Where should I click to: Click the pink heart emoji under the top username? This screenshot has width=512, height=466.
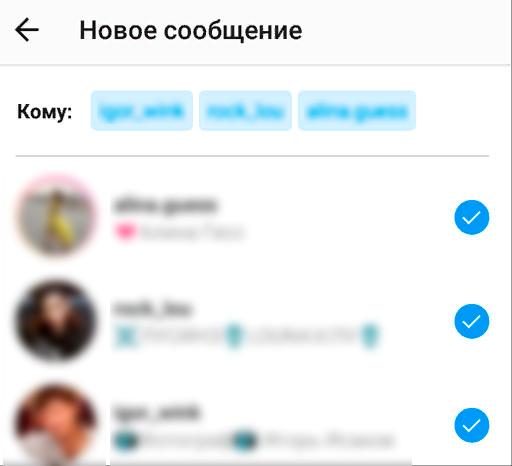pyautogui.click(x=125, y=231)
